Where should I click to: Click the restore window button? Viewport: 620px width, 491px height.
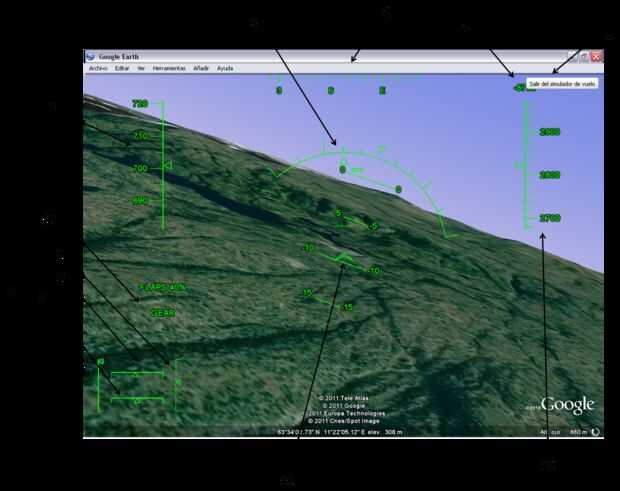click(584, 57)
